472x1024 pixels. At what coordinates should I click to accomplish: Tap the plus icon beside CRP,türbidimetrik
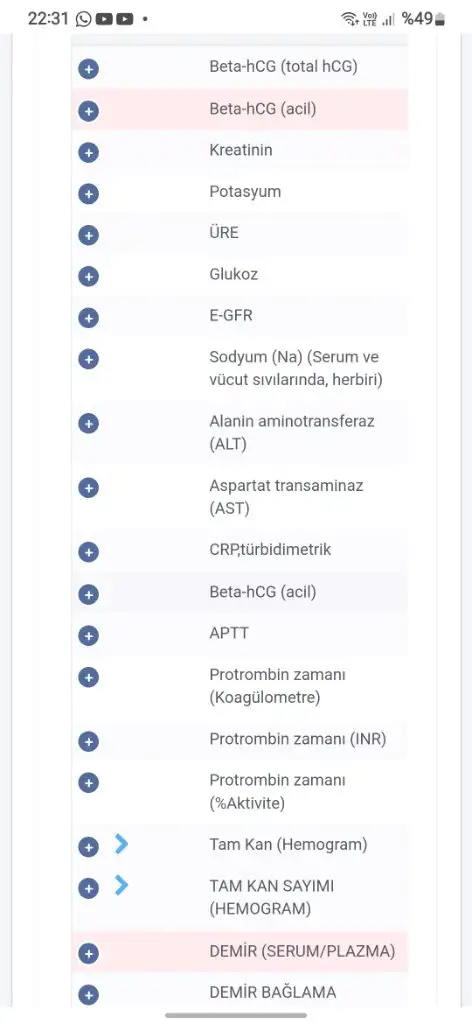click(88, 552)
